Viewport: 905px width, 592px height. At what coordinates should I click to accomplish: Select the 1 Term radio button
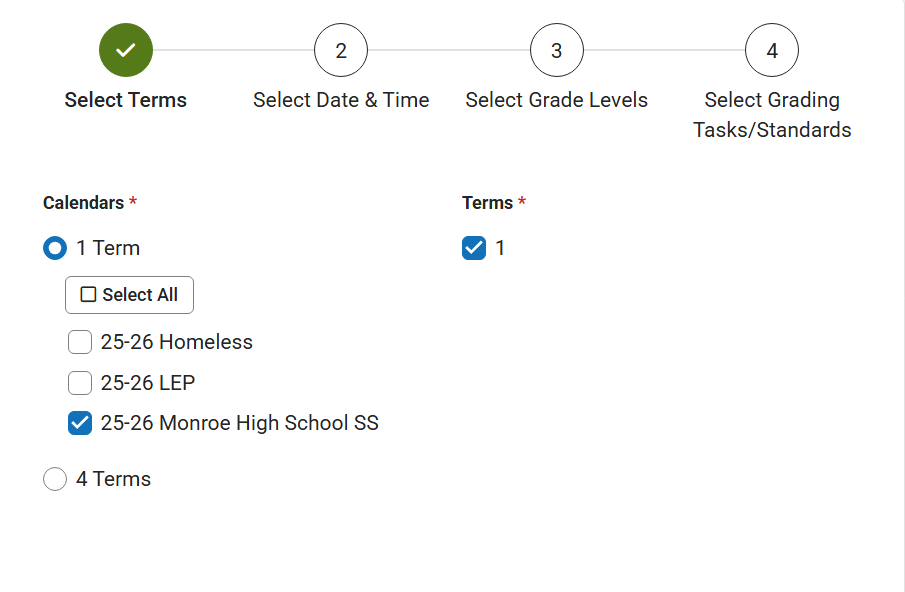[55, 248]
